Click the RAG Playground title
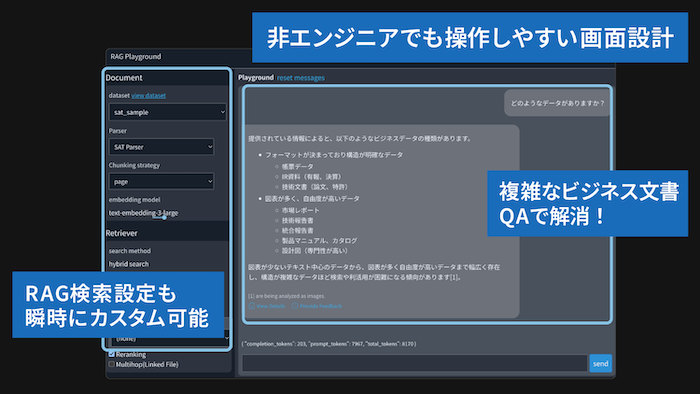Image resolution: width=700 pixels, height=394 pixels. 136,57
